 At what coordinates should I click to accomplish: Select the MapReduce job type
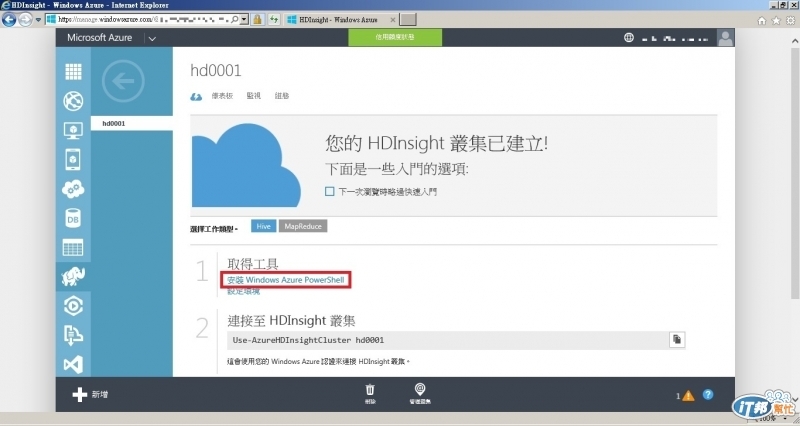click(x=303, y=226)
